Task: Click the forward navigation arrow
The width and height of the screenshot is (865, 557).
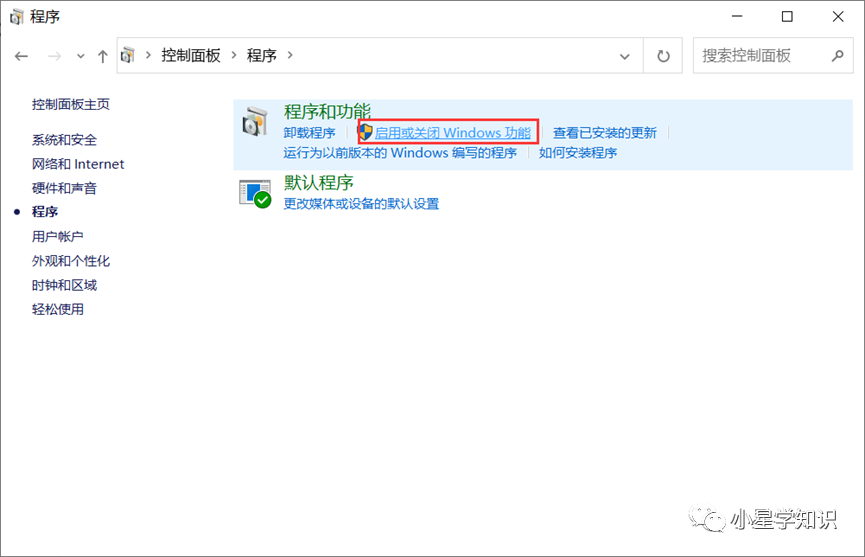Action: (x=54, y=56)
